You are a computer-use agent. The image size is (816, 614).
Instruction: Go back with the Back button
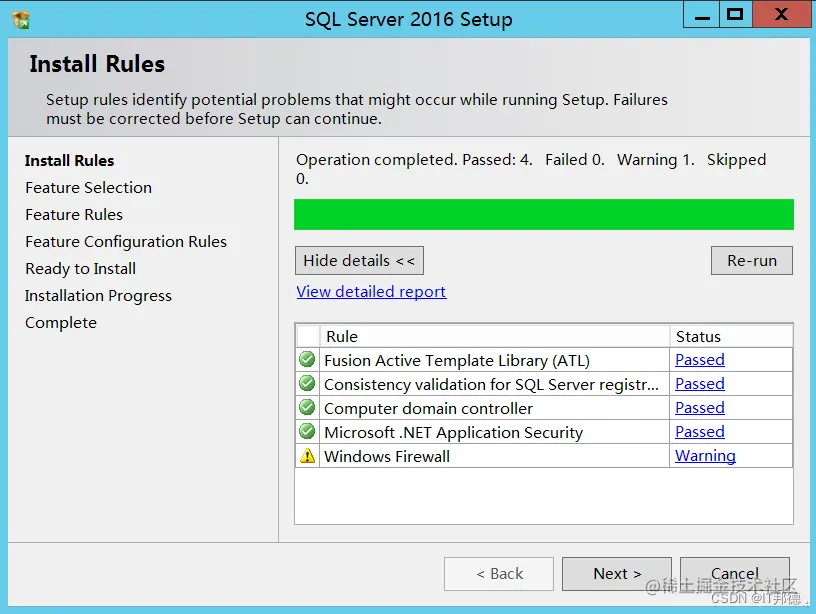click(x=499, y=573)
